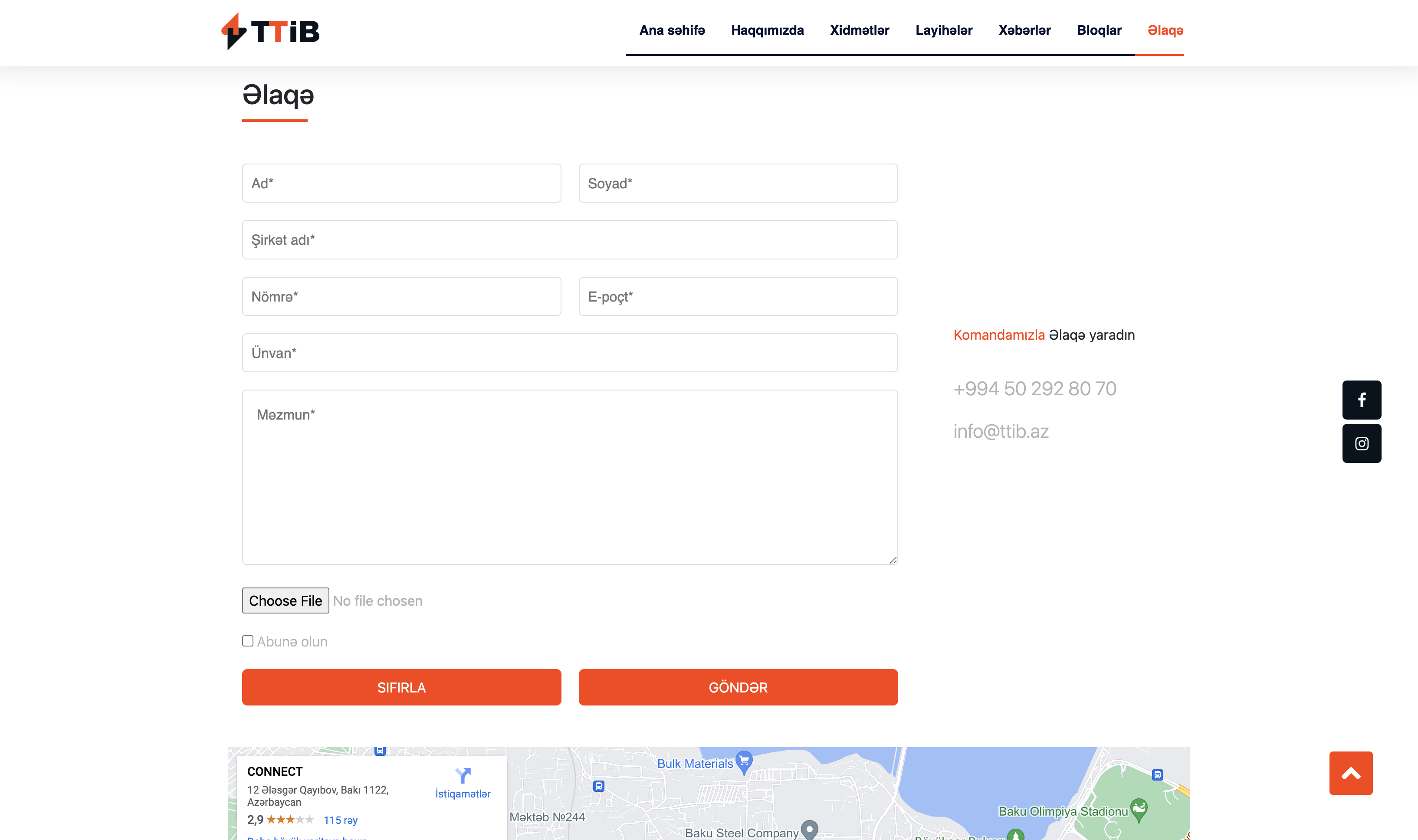Screen dimensions: 1418x840
Task: Open the 115 rəy reviews link
Action: [x=340, y=820]
